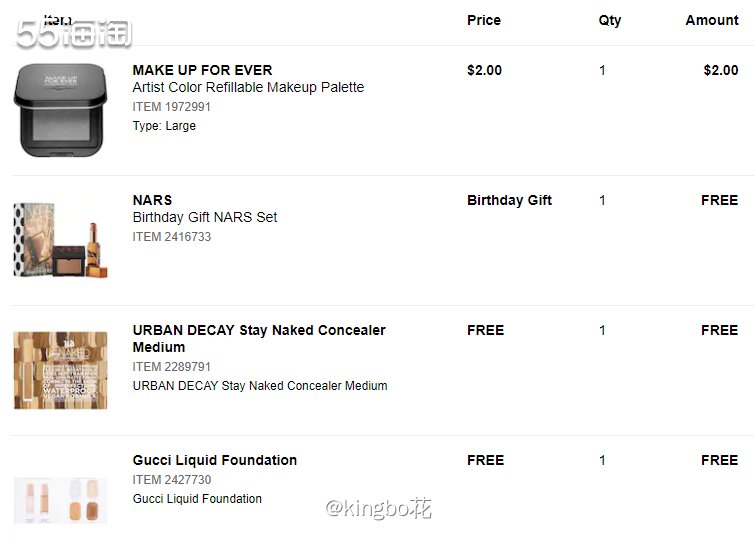
Task: Open the NARS brand name link
Action: coord(152,200)
